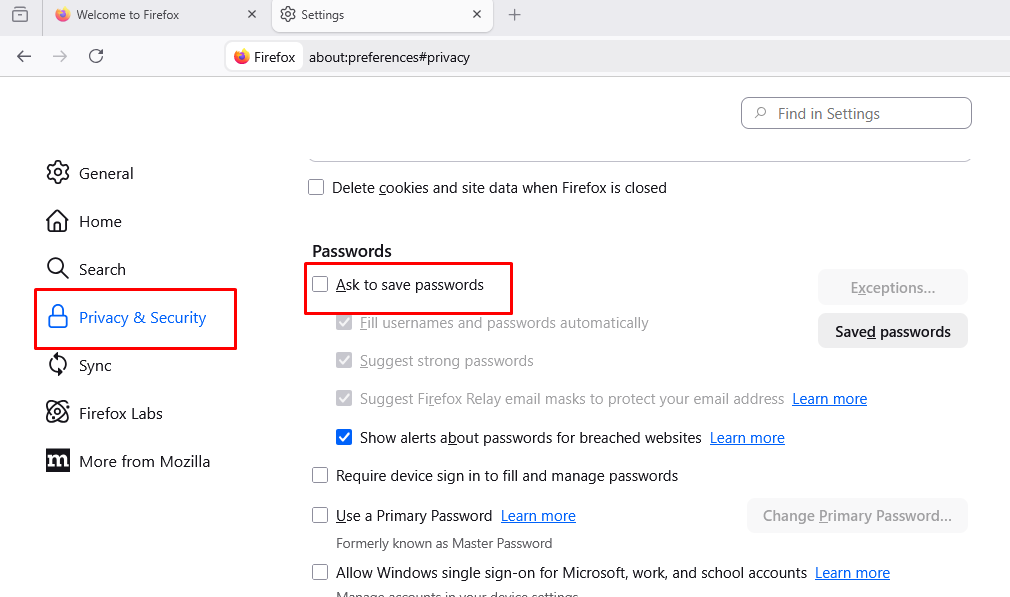1010x597 pixels.
Task: Check Require device sign in option
Action: pyautogui.click(x=320, y=475)
